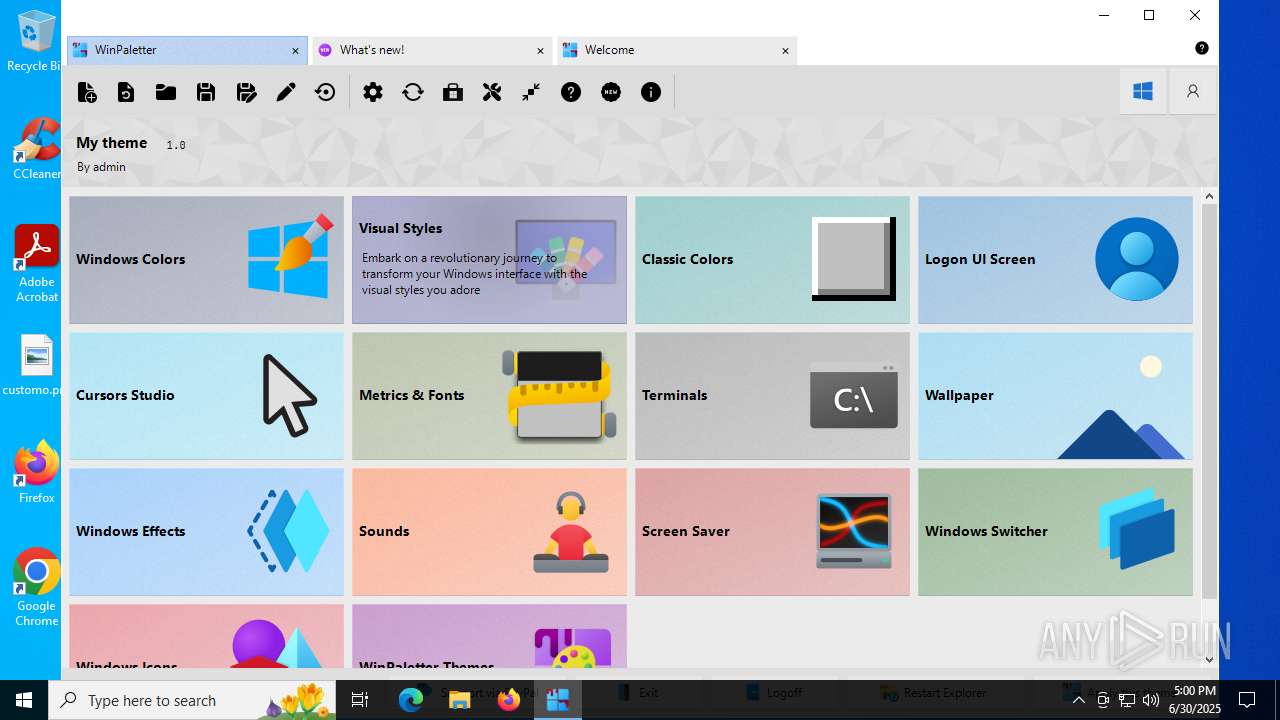Select Adobe Acrobat desktop shortcut
Viewport: 1280px width, 720px height.
36,263
